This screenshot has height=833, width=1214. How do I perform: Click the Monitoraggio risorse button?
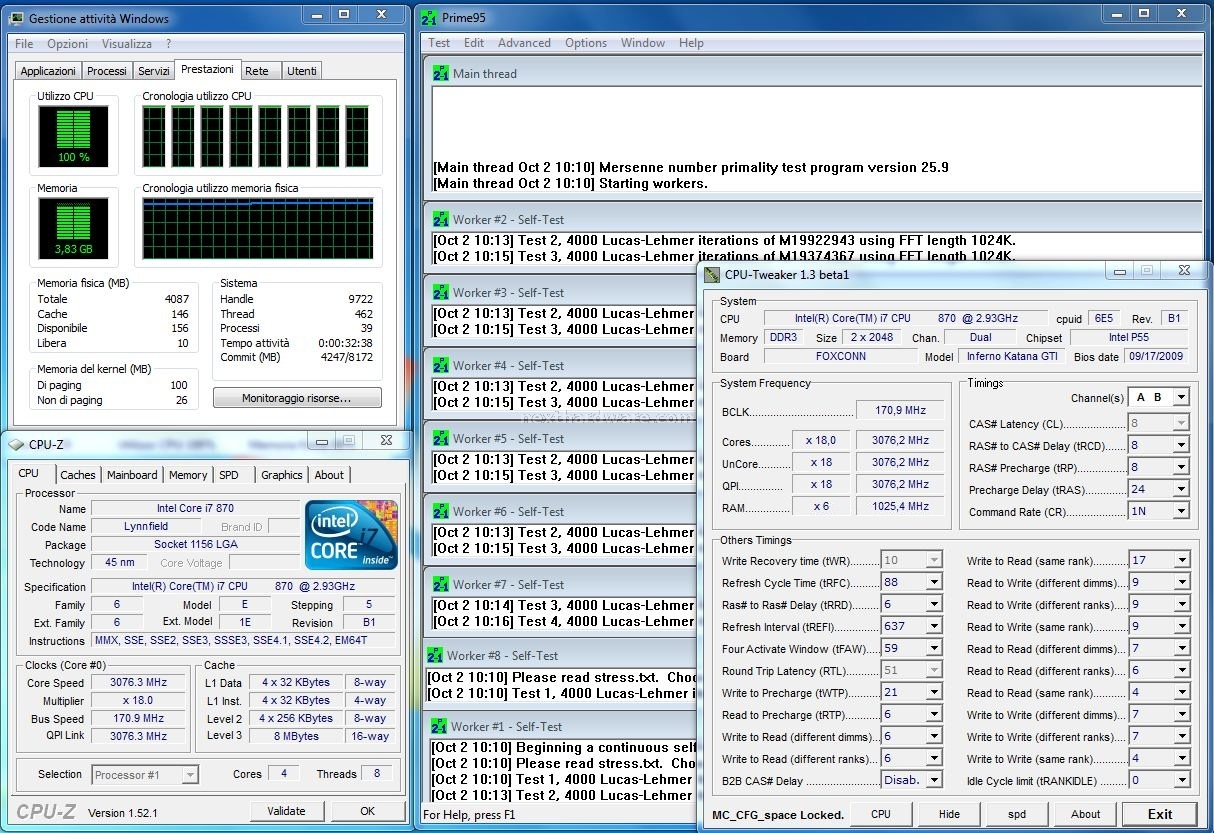coord(297,398)
